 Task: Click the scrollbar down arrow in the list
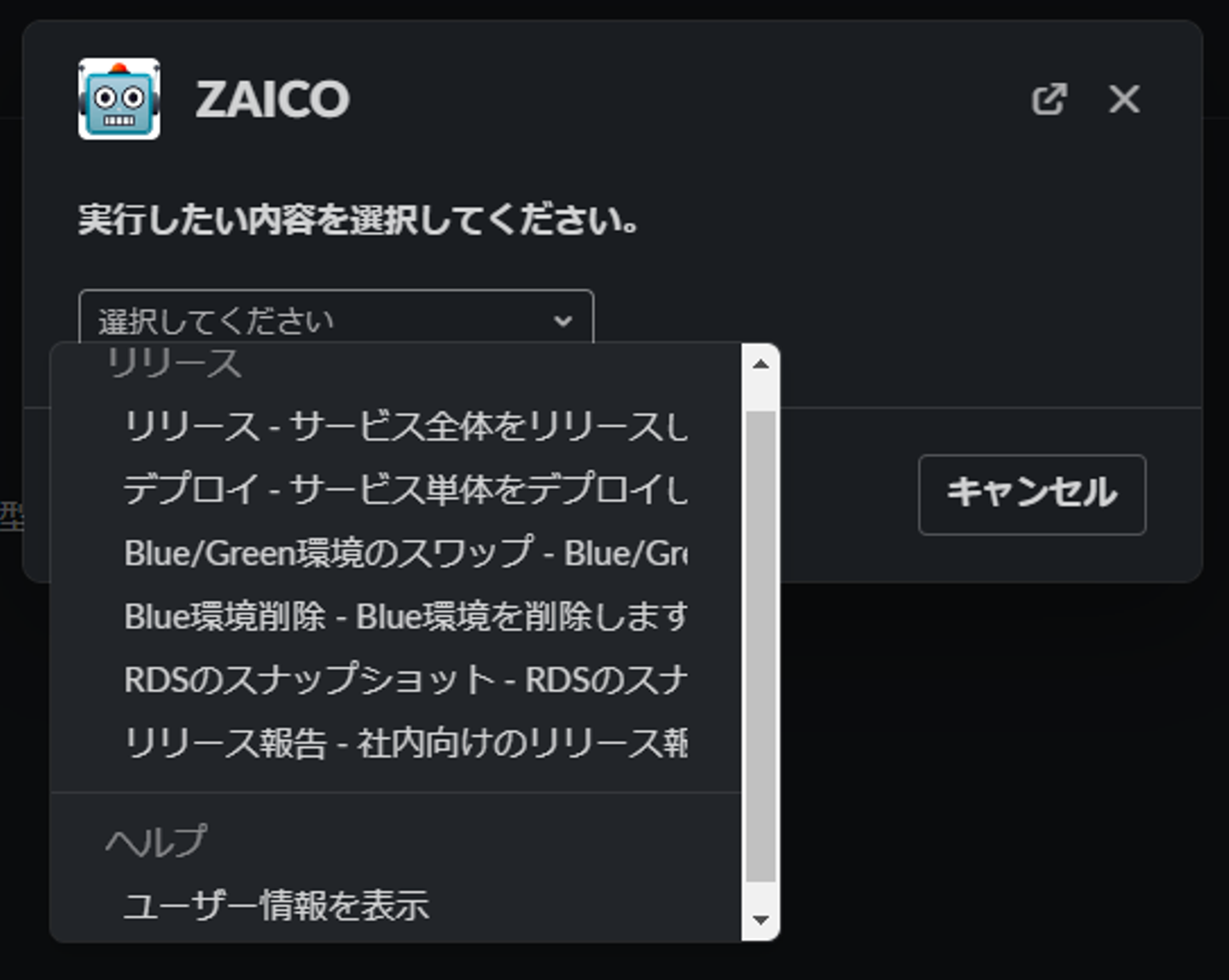pyautogui.click(x=760, y=920)
